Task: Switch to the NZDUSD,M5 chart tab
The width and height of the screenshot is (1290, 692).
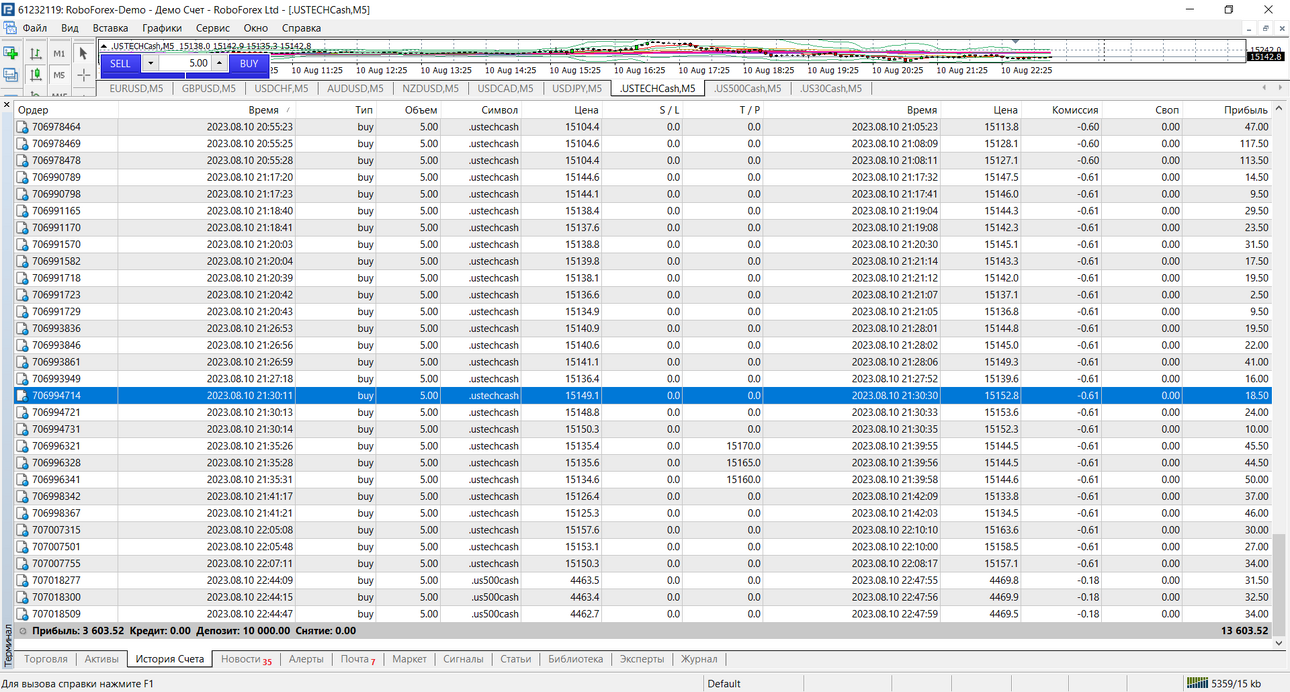Action: pyautogui.click(x=430, y=88)
